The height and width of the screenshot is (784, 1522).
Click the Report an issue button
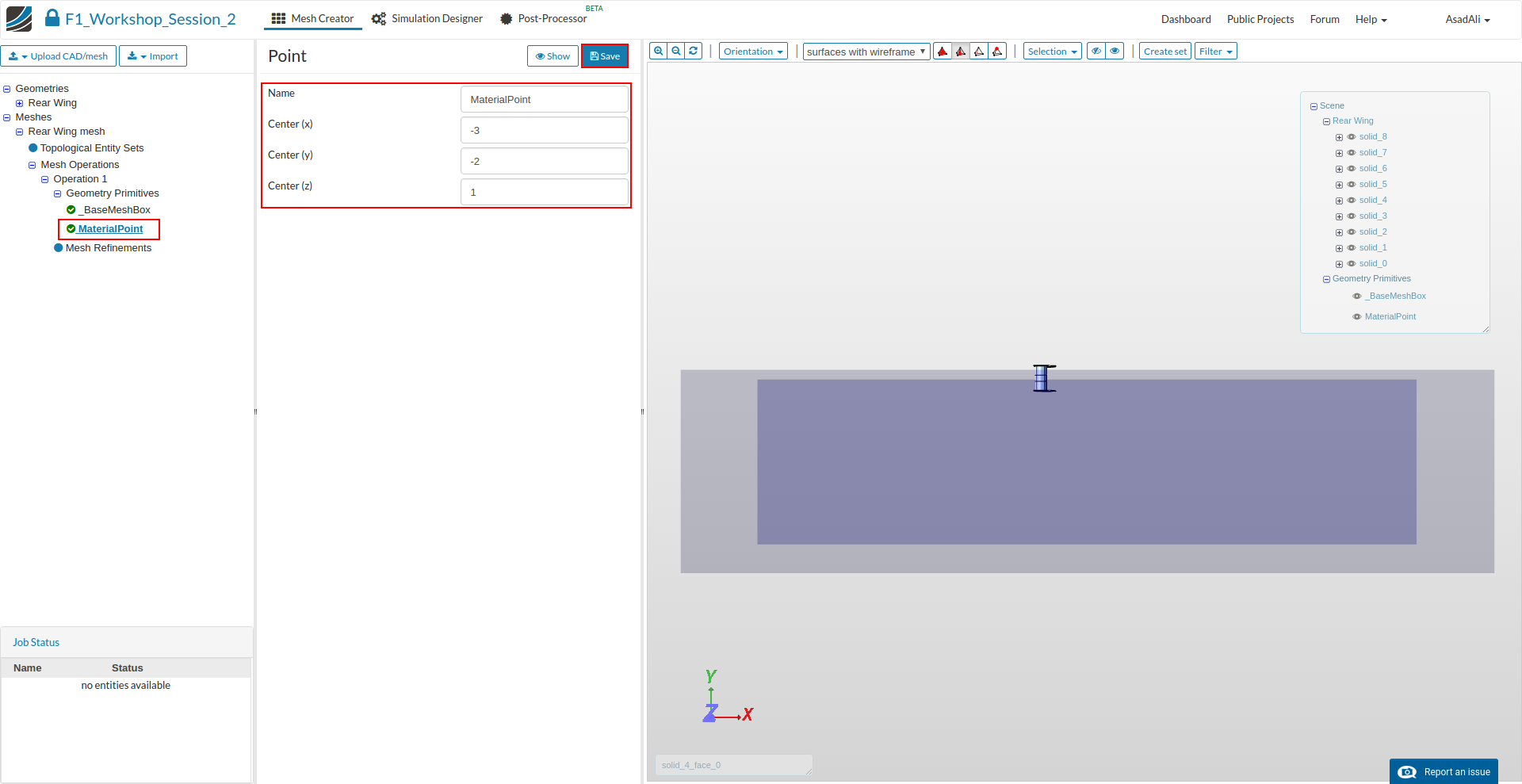[1444, 772]
